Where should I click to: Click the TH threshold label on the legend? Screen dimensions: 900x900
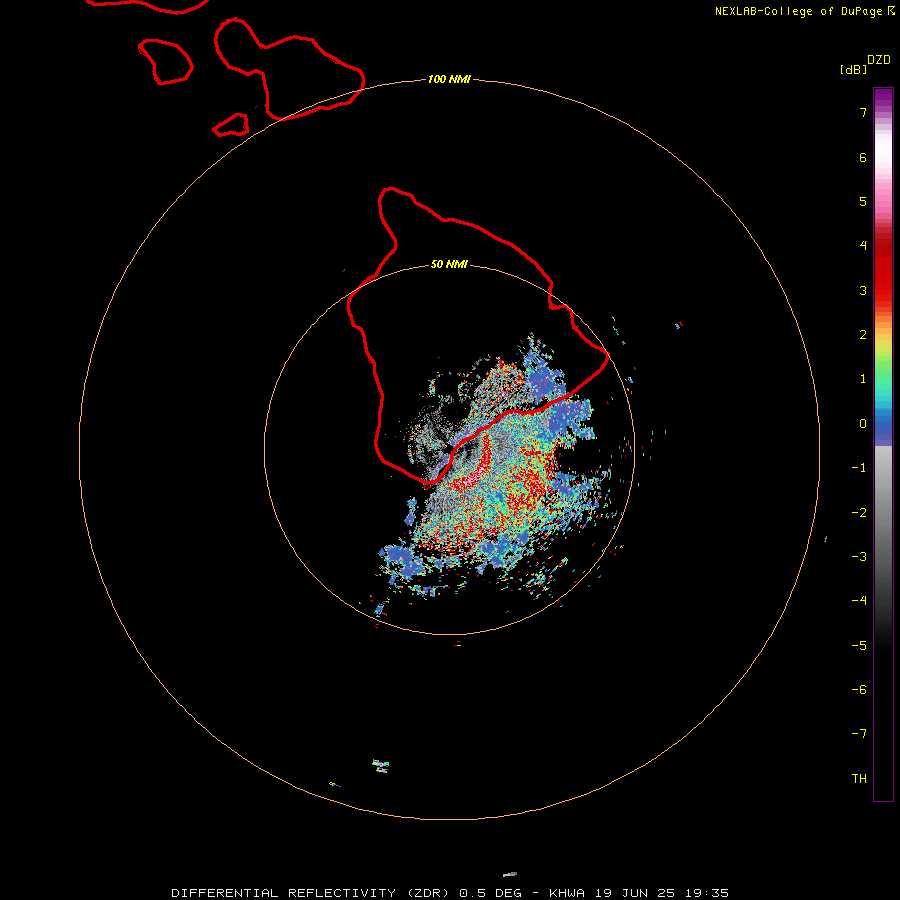click(x=859, y=779)
